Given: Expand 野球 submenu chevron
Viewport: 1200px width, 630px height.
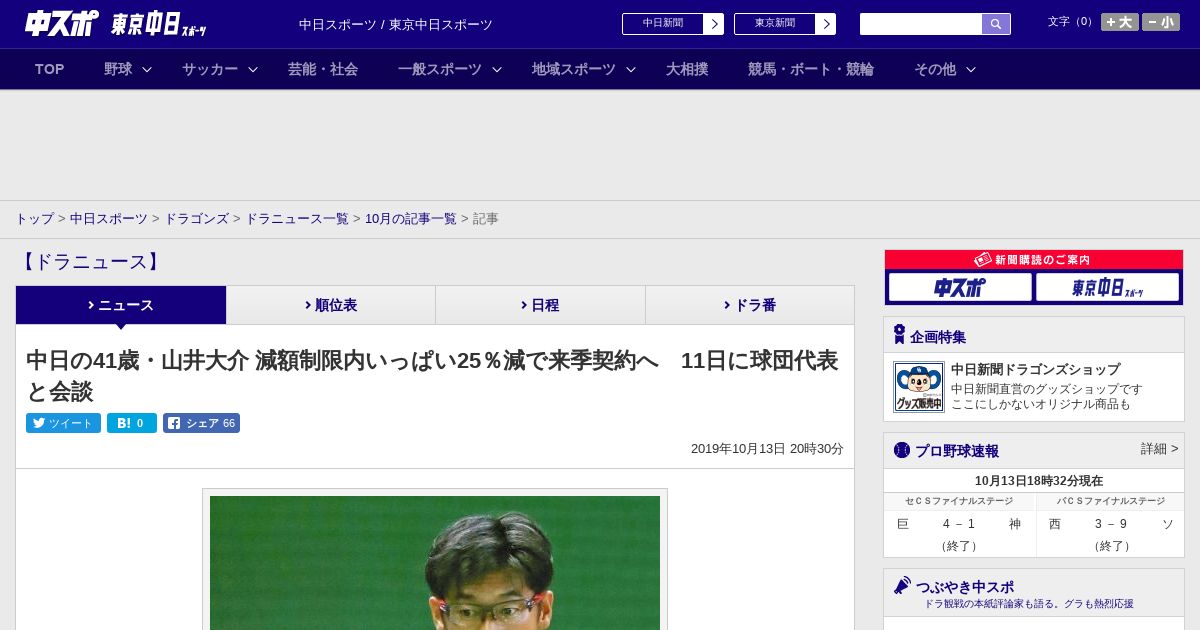Looking at the screenshot, I should coord(147,69).
